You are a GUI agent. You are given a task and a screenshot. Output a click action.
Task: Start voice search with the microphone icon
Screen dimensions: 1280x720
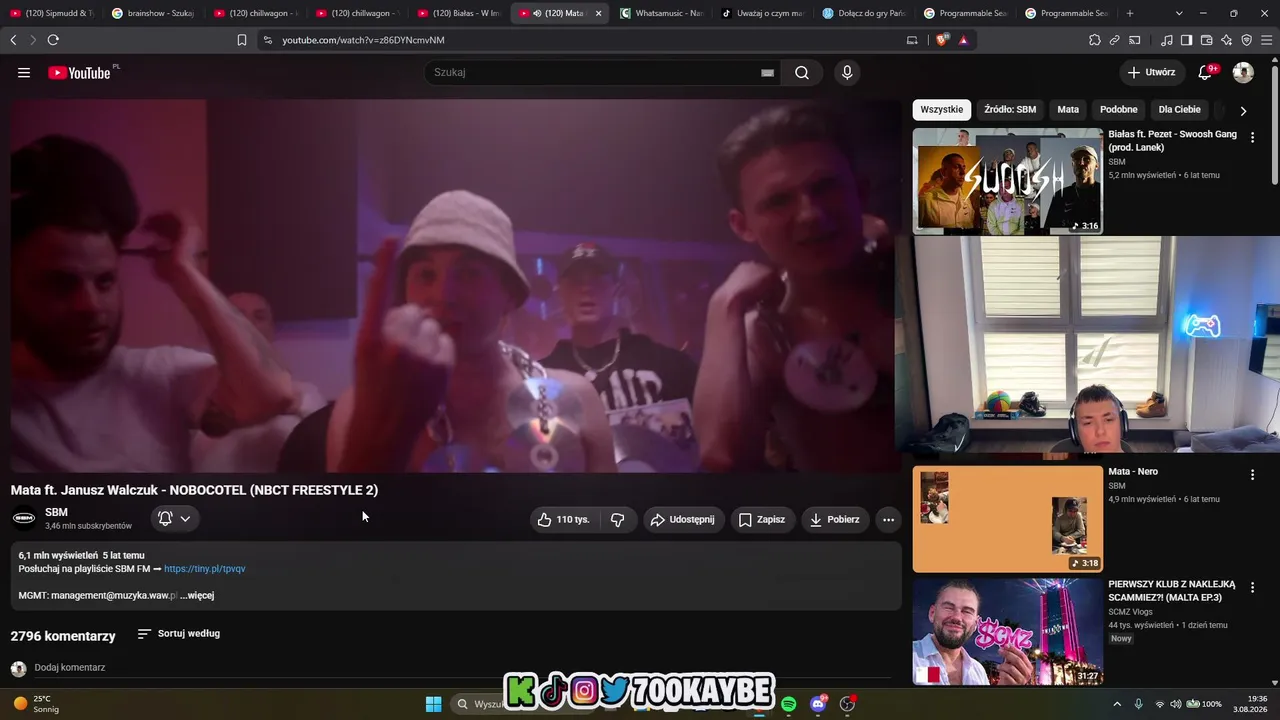[x=847, y=72]
